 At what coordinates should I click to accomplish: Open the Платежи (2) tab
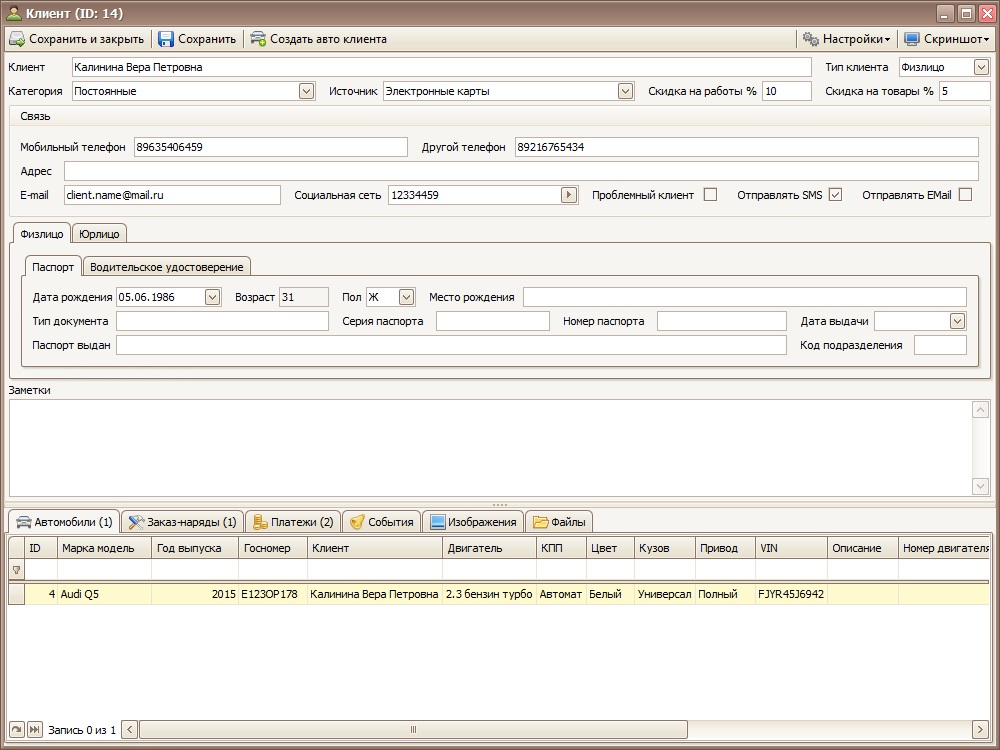pyautogui.click(x=293, y=522)
